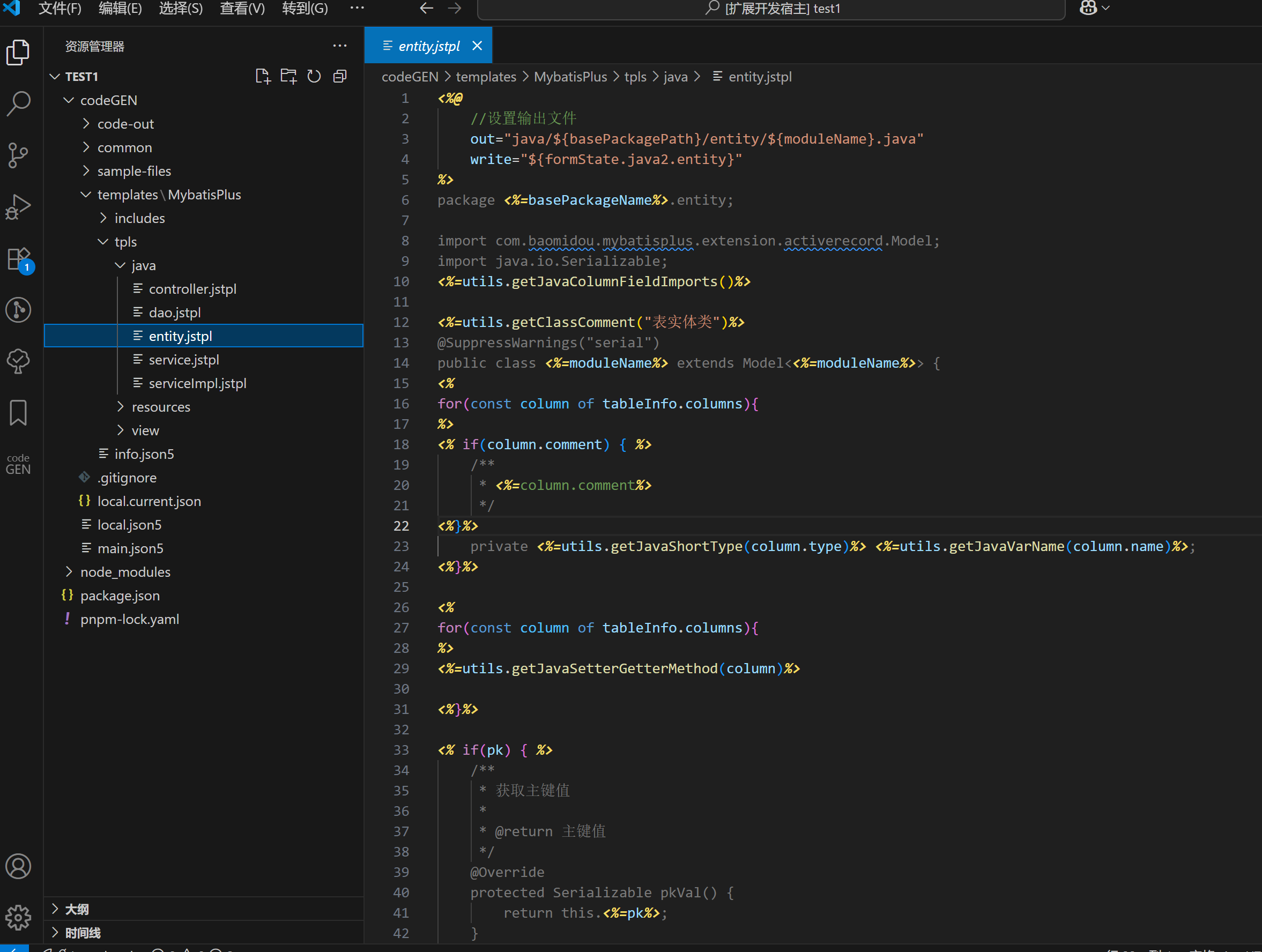
Task: Open the 查看(V) menu
Action: click(x=242, y=8)
